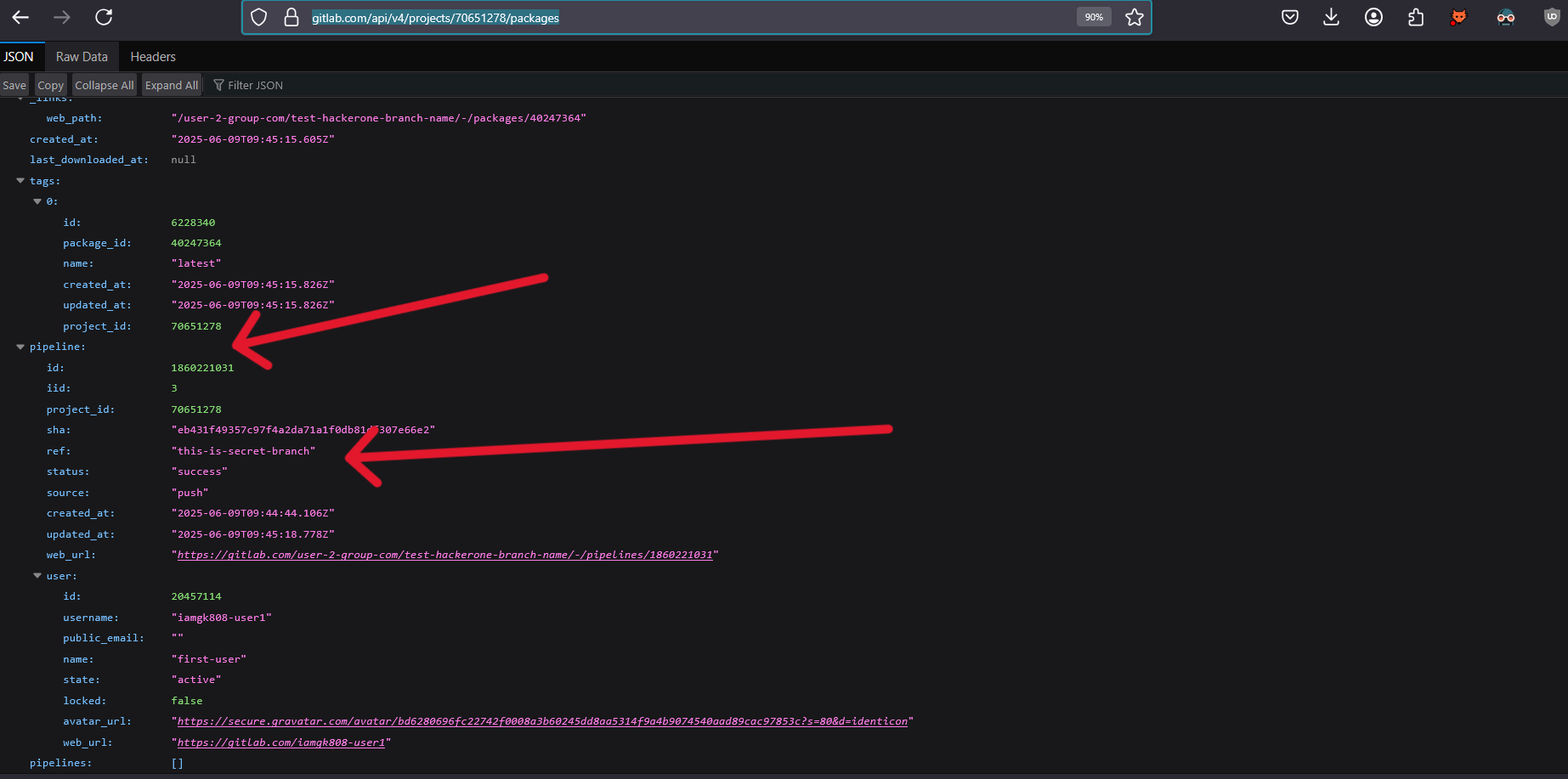
Task: Click the Pocket save icon
Action: (1289, 17)
